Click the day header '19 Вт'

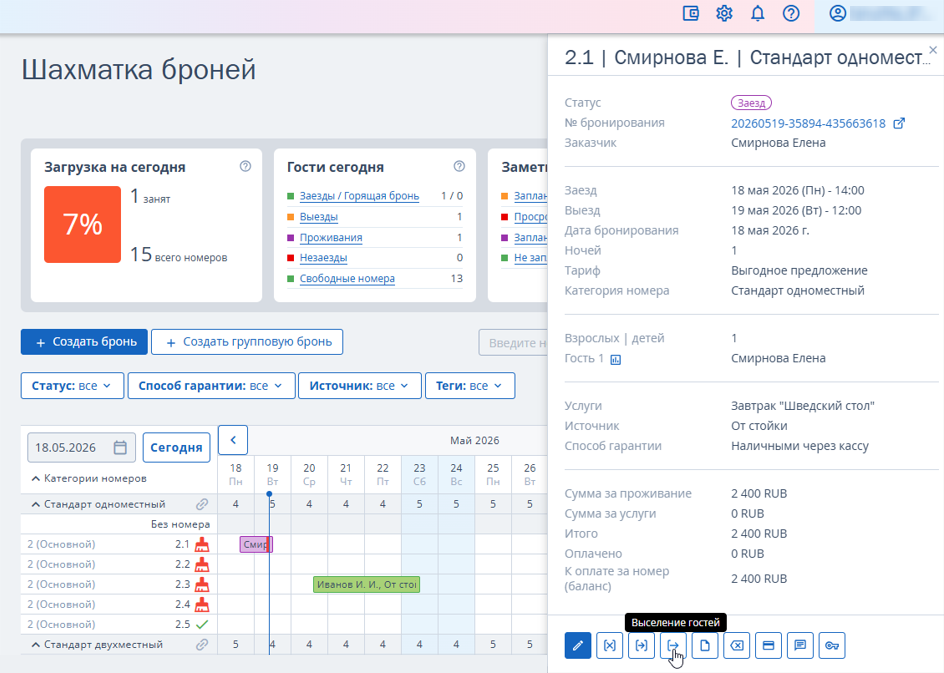(x=272, y=474)
